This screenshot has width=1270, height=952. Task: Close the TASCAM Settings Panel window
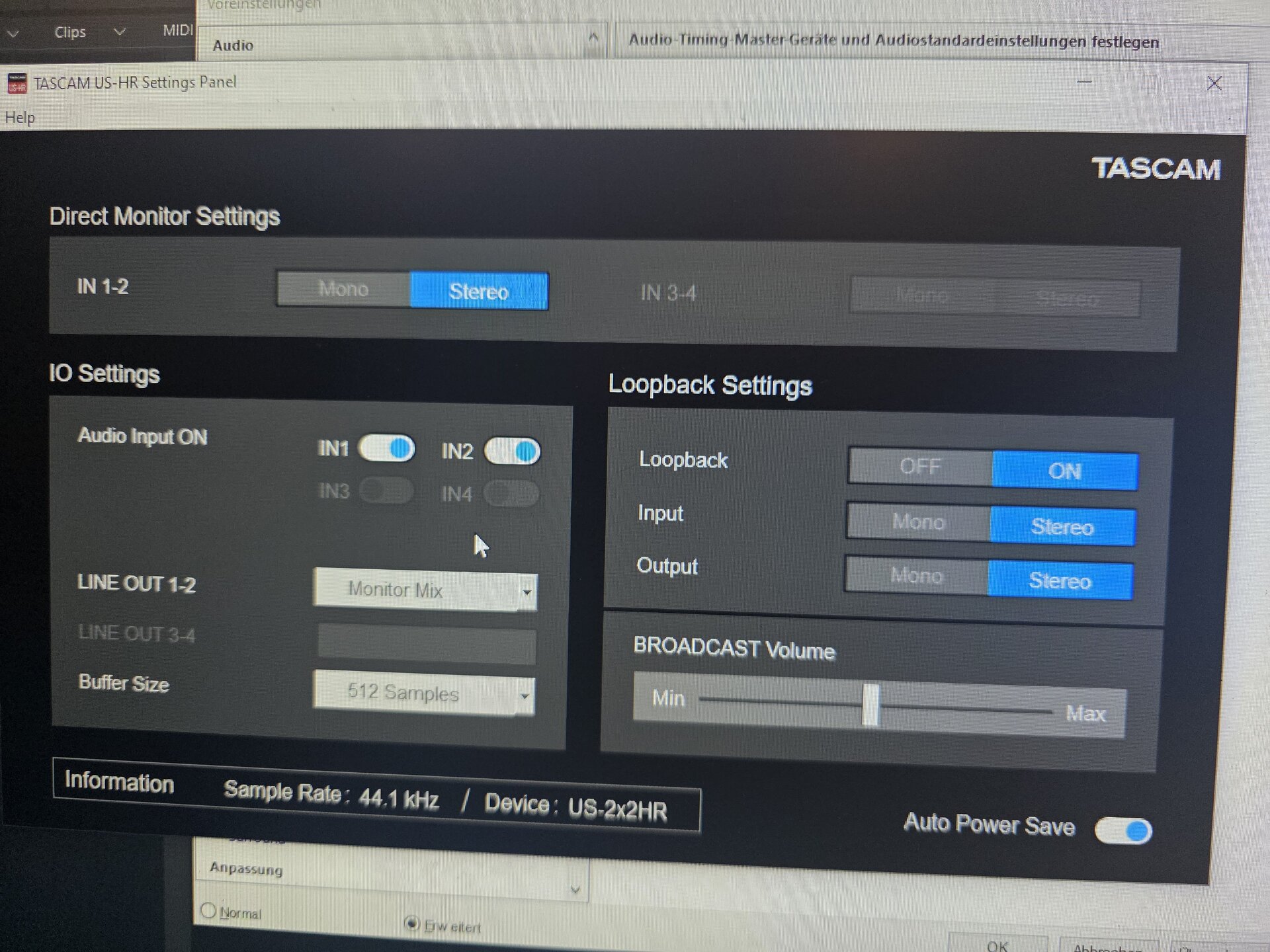1214,83
